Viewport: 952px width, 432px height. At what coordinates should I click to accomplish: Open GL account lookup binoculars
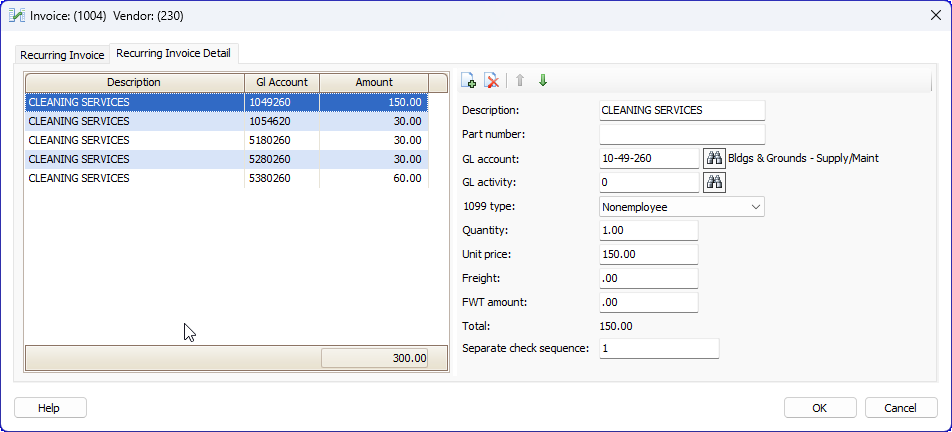[x=714, y=158]
